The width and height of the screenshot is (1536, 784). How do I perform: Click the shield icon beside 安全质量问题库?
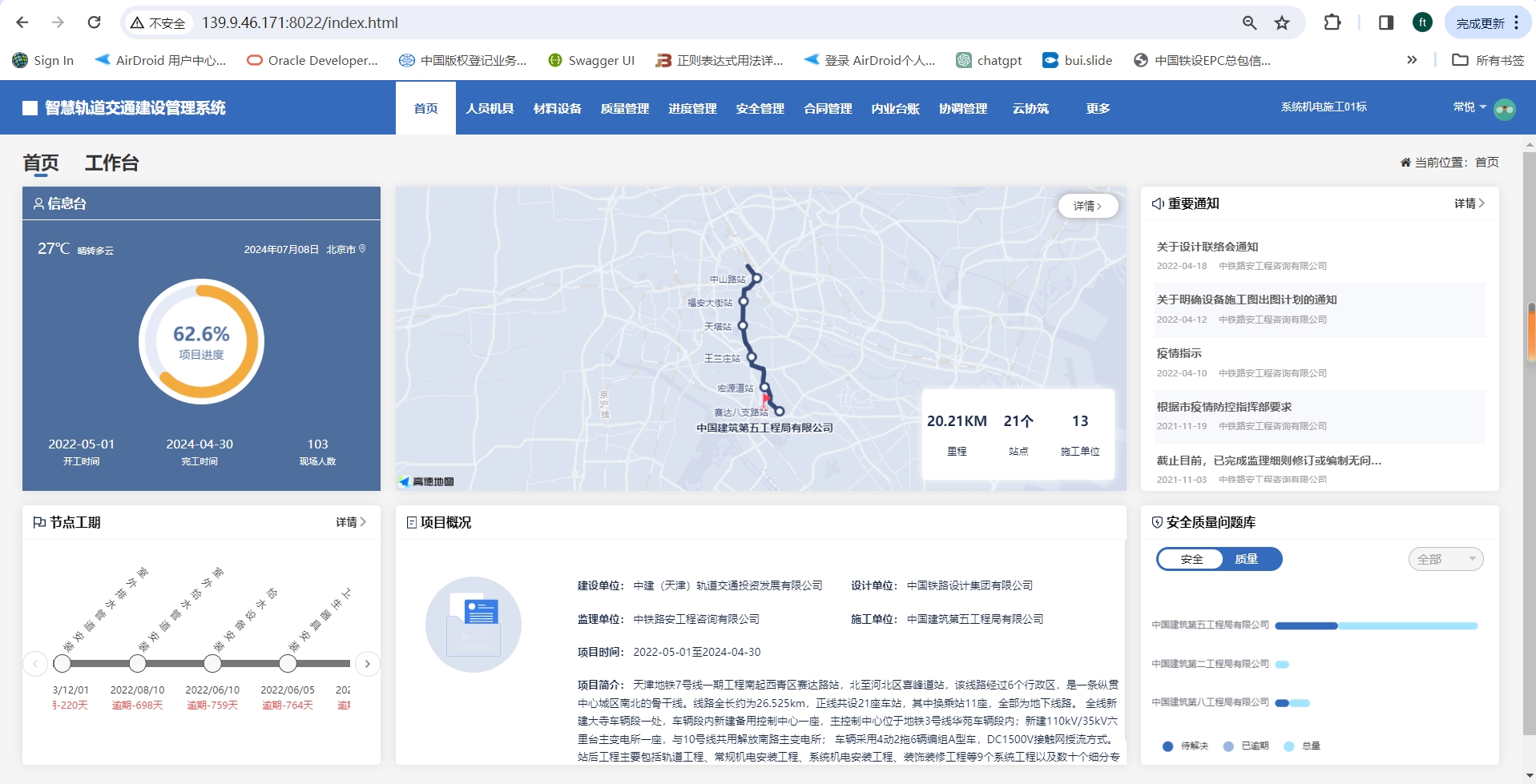[1157, 522]
